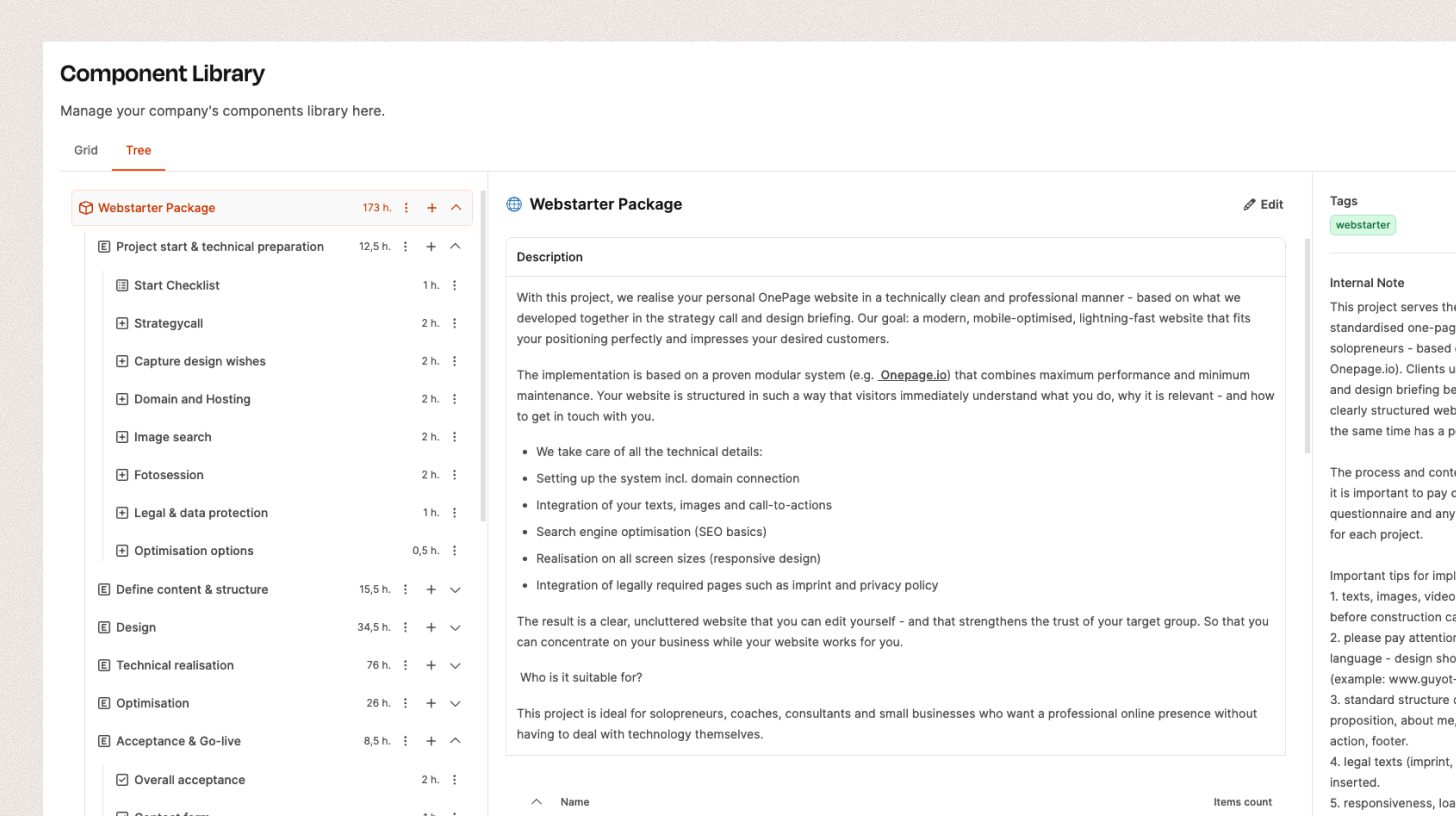Click the green webstarter tag
The image size is (1456, 816).
(x=1362, y=225)
